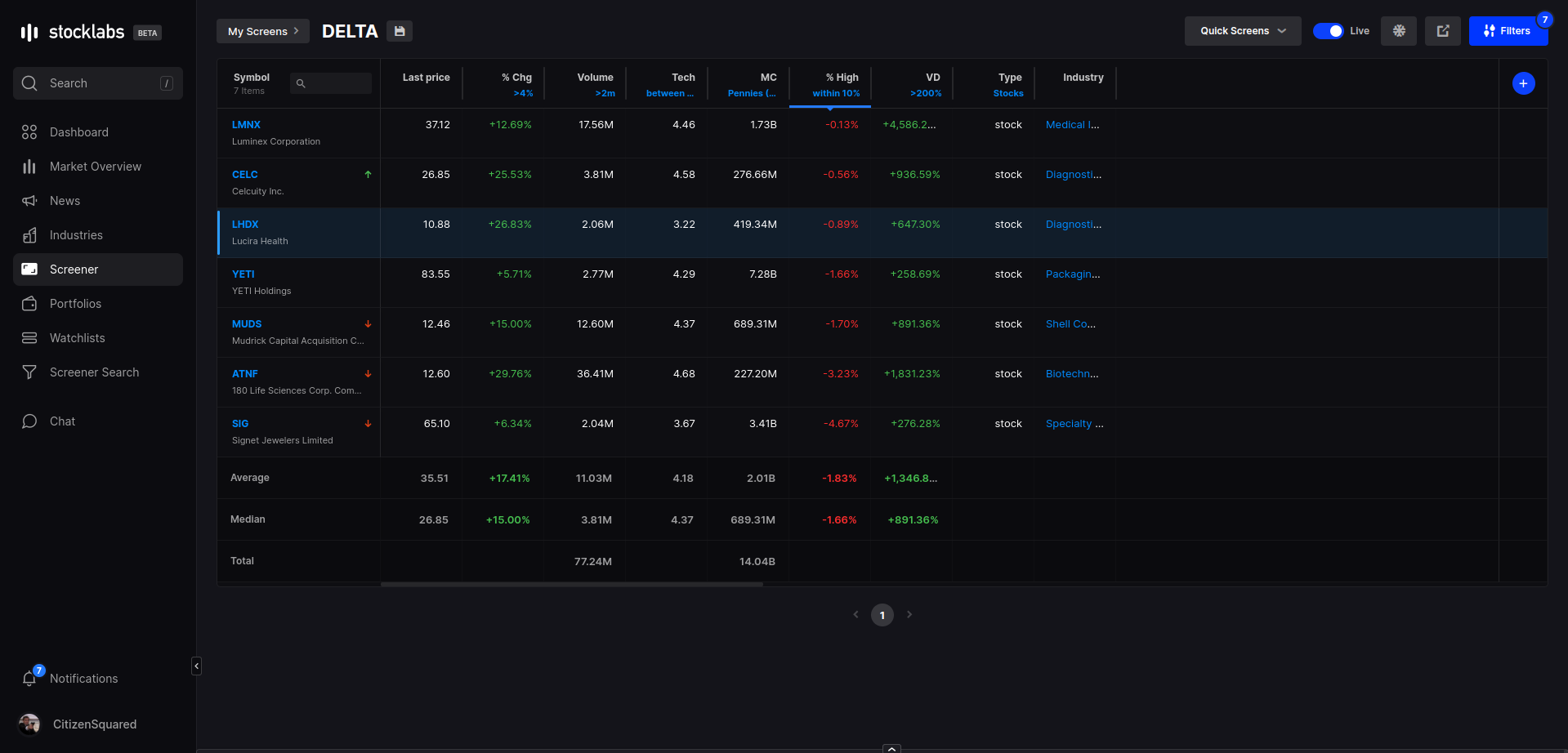Click My Screens breadcrumb button
The height and width of the screenshot is (753, 1568).
click(x=263, y=31)
